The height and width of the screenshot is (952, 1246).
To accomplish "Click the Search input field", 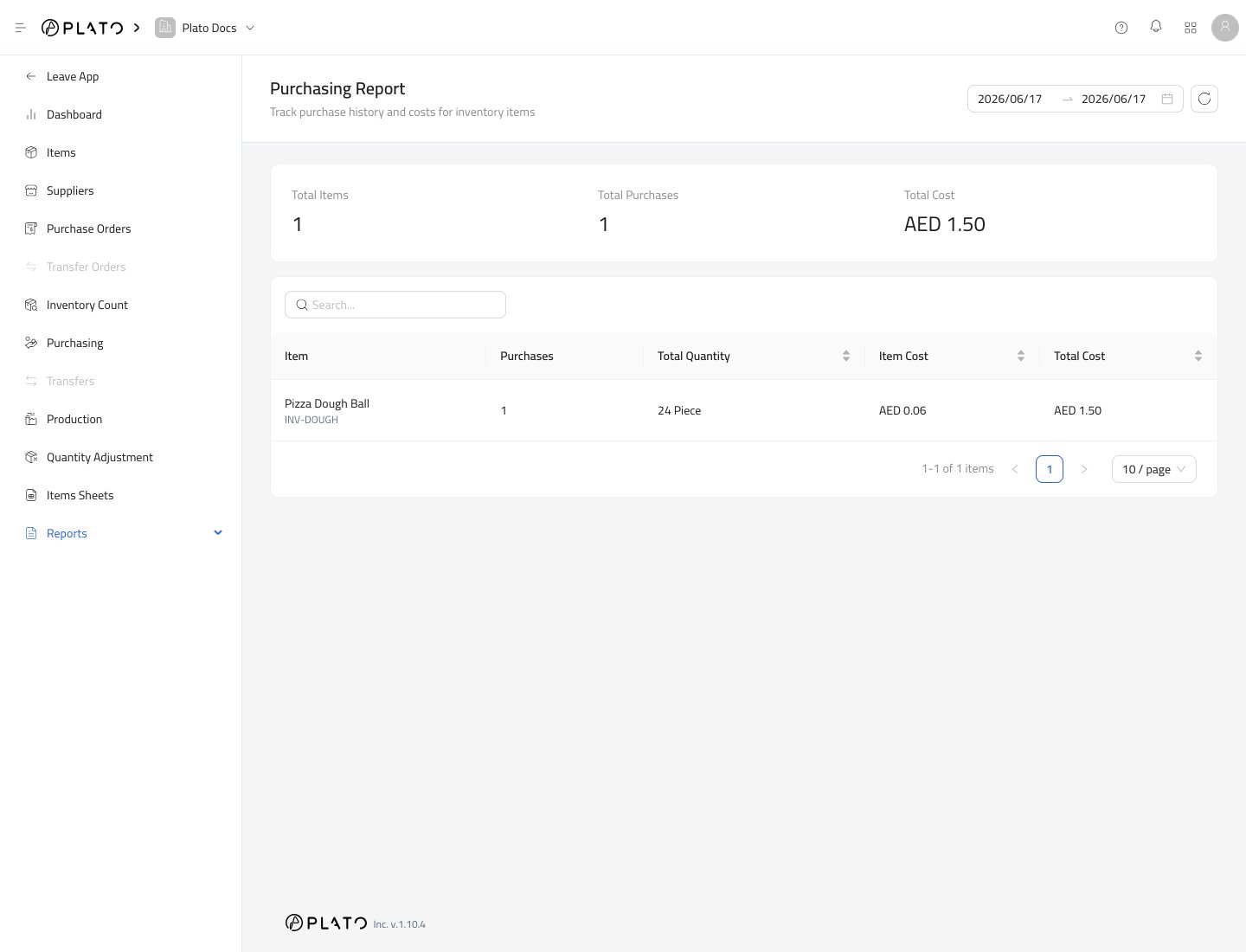I will coord(395,305).
